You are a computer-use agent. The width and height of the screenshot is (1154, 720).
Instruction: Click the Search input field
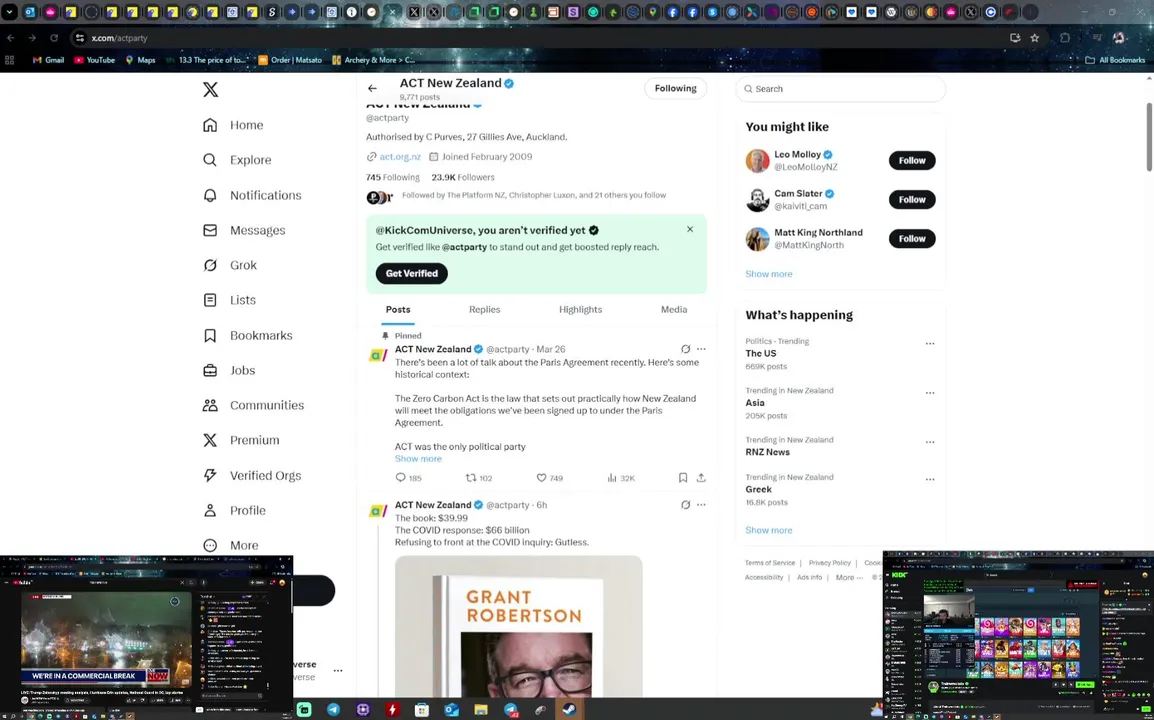(840, 89)
